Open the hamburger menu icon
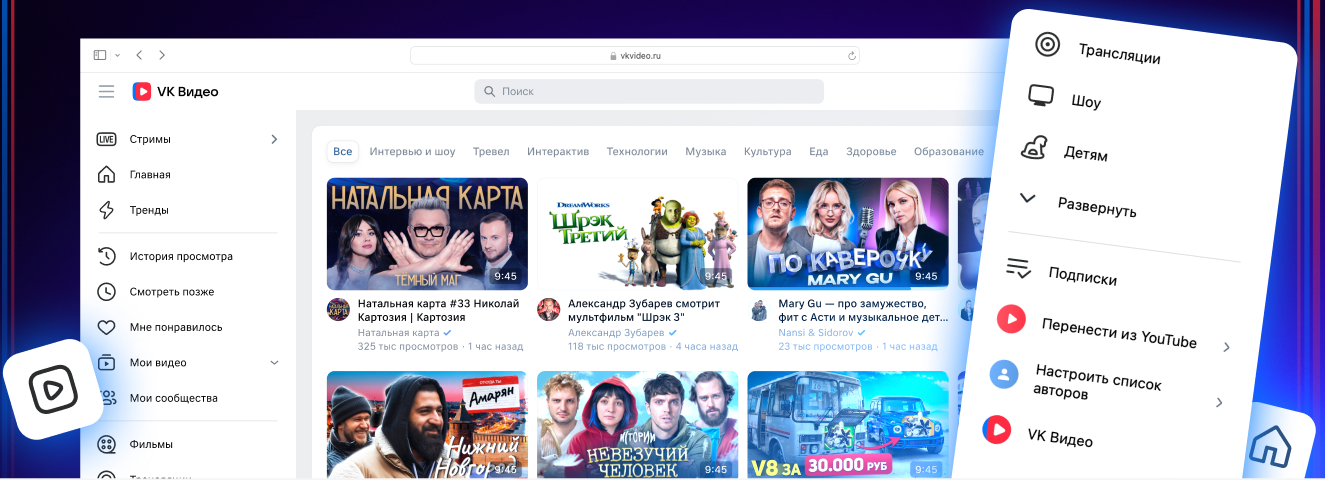The image size is (1325, 480). (x=106, y=92)
